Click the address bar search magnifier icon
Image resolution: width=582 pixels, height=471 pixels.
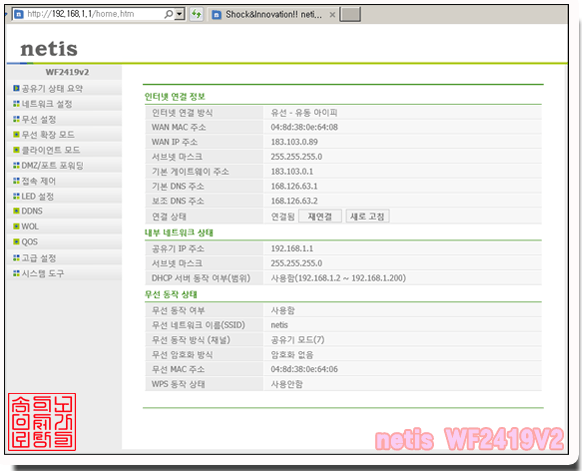169,14
